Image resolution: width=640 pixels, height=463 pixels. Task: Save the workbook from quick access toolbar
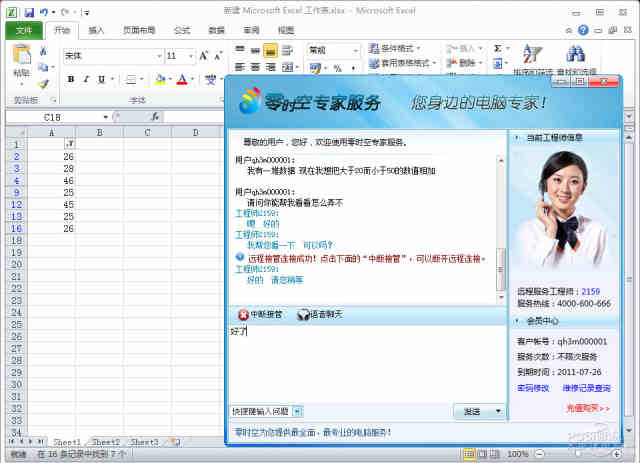[29, 12]
